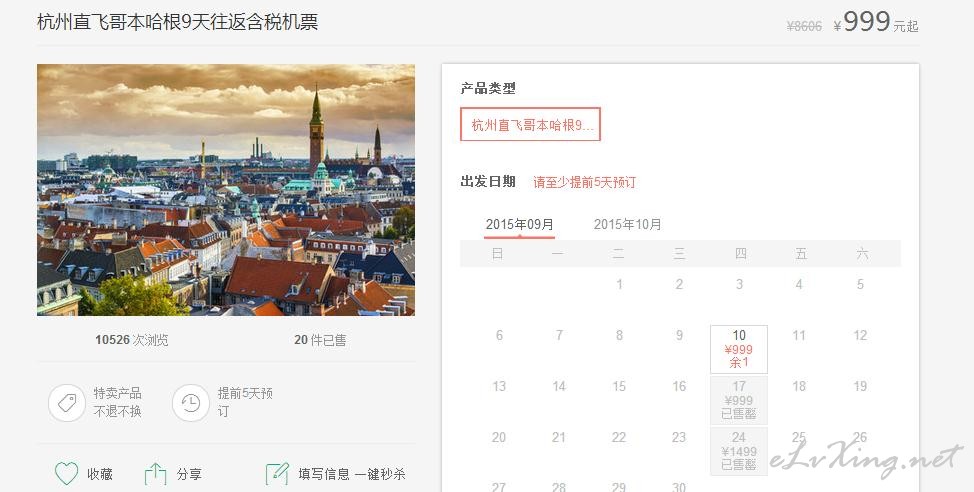Click calendar date 13
The height and width of the screenshot is (492, 974).
[499, 386]
